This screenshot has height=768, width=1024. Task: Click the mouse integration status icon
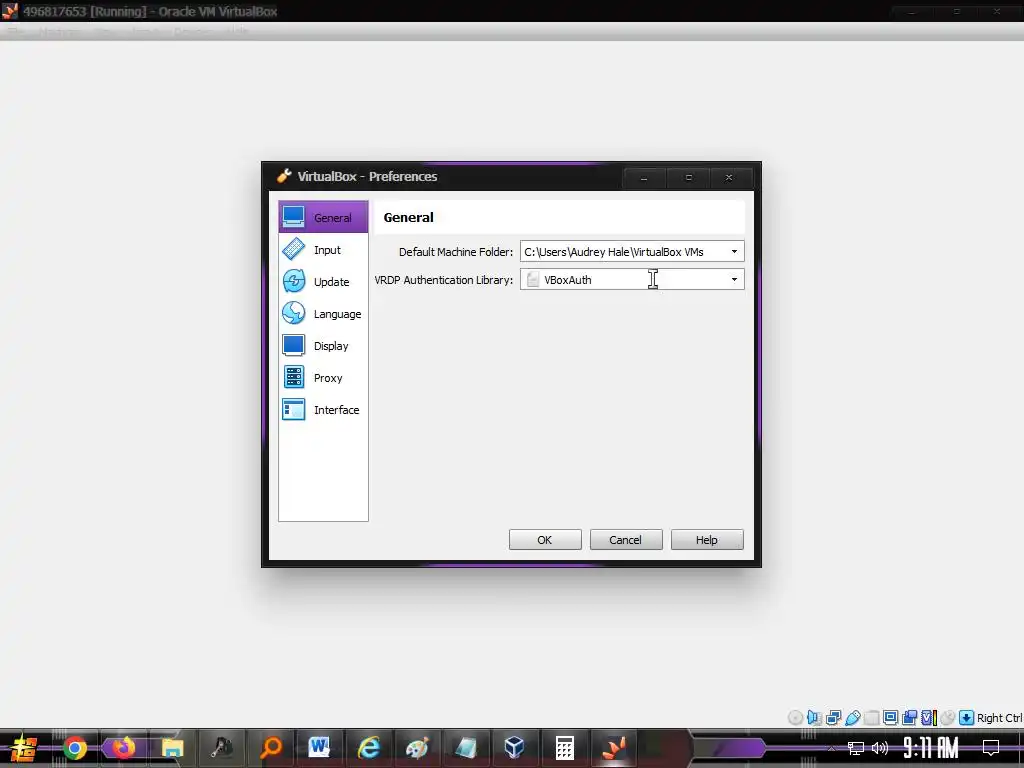948,718
